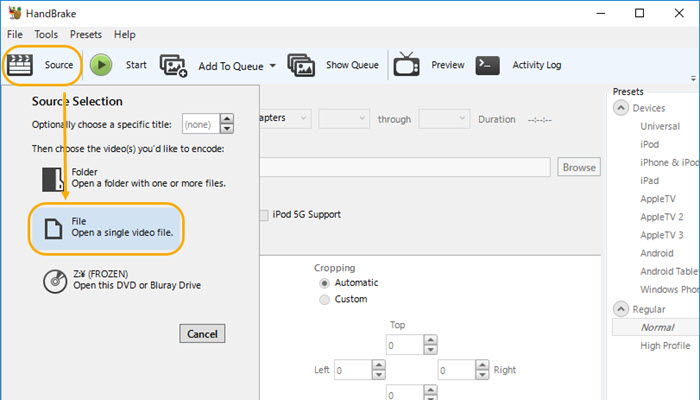Maximize the HandBrake window
This screenshot has height=400, width=700.
[639, 13]
